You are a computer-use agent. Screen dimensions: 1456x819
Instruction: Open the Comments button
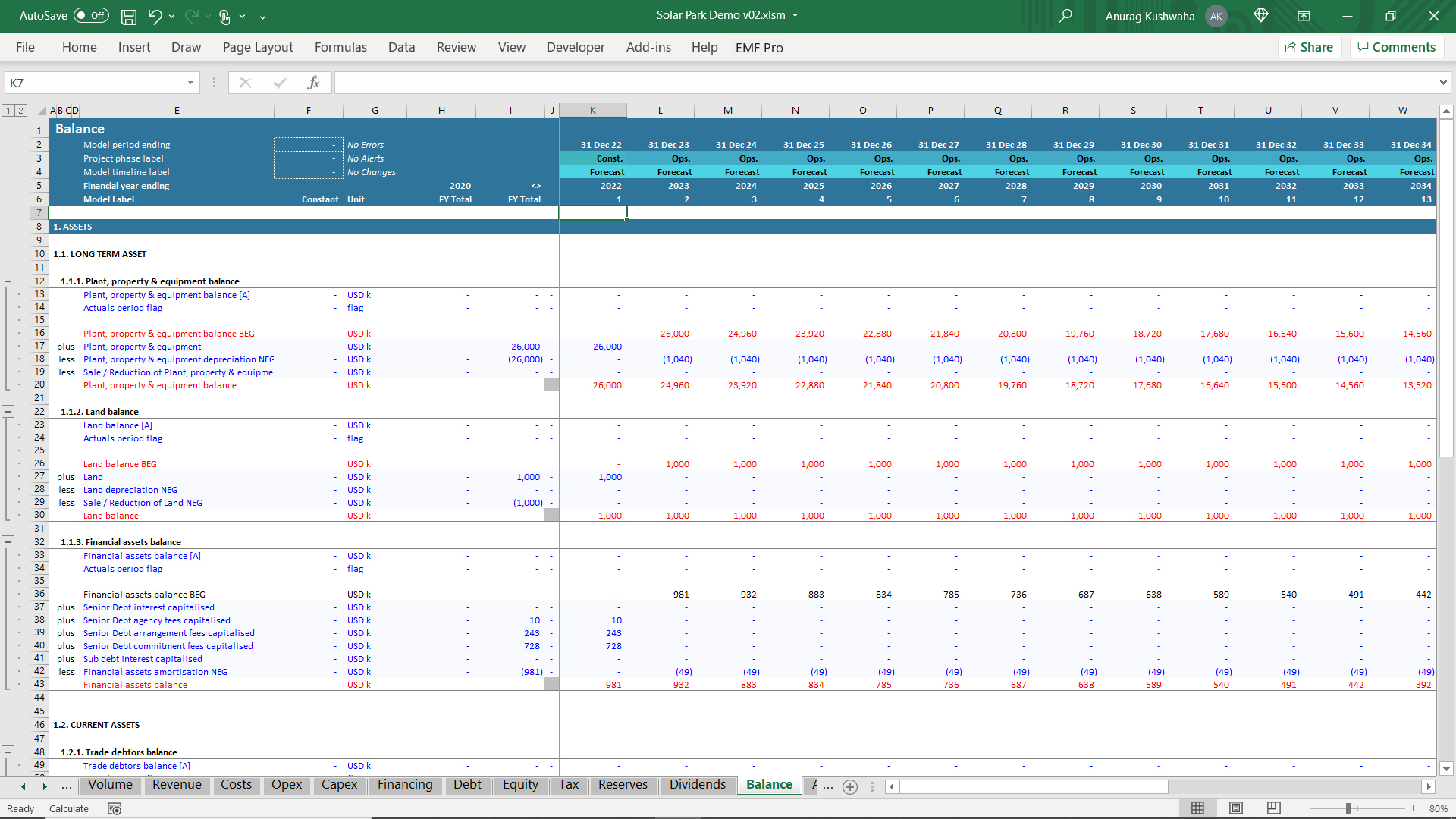(x=1396, y=47)
